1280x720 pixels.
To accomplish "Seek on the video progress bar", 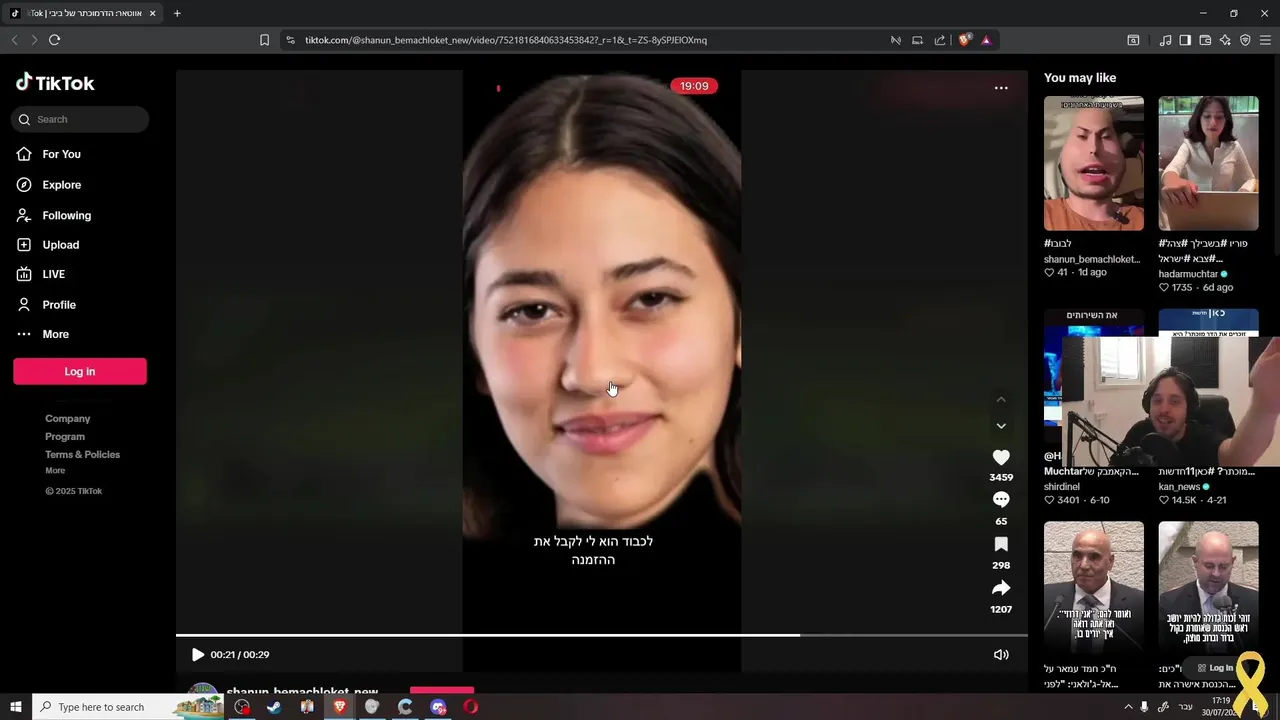I will pos(602,635).
